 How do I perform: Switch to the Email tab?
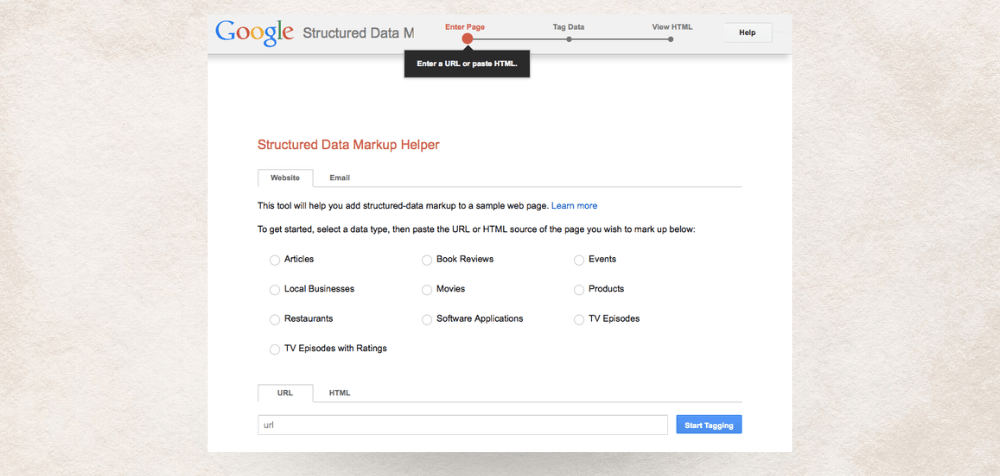click(x=339, y=178)
